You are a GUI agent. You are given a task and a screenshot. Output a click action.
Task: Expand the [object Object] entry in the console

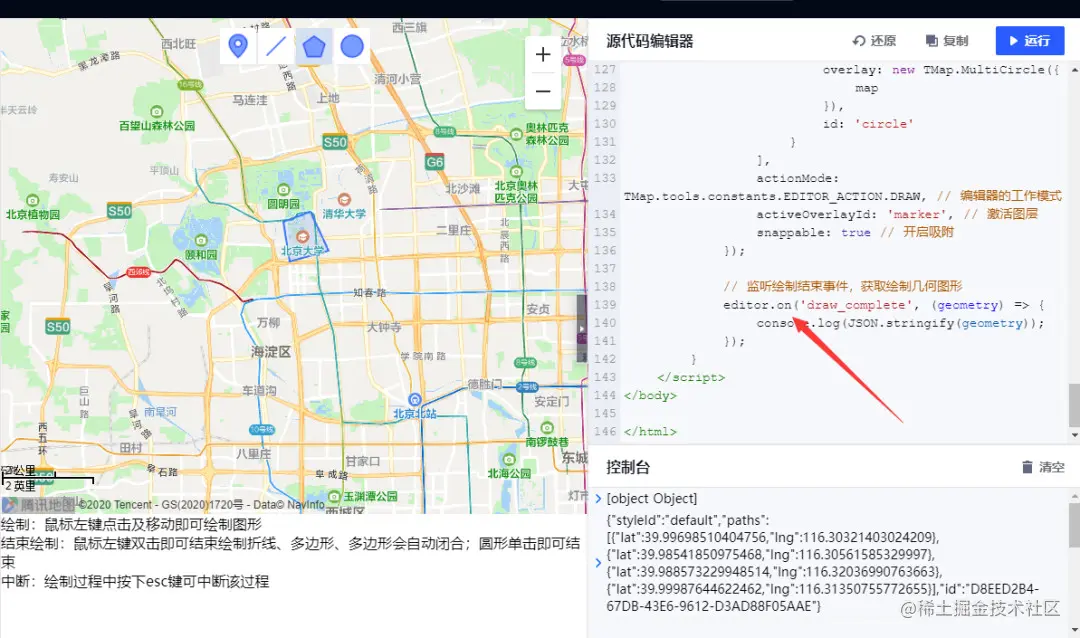[599, 498]
